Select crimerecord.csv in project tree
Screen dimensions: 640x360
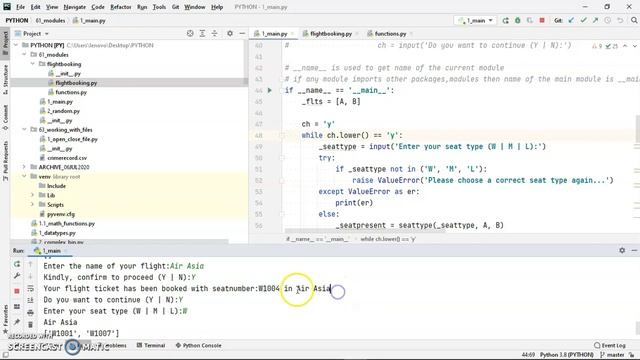67,158
